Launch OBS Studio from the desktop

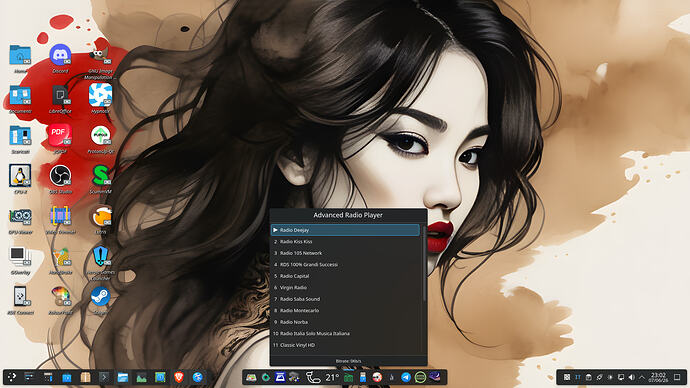point(60,176)
